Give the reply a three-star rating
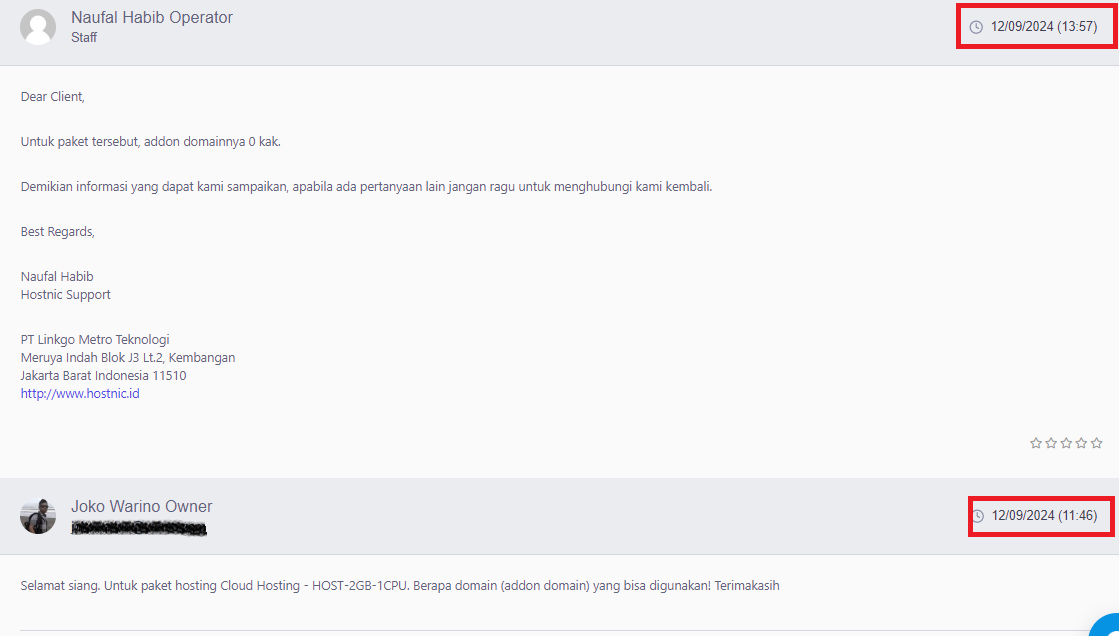 point(1066,443)
